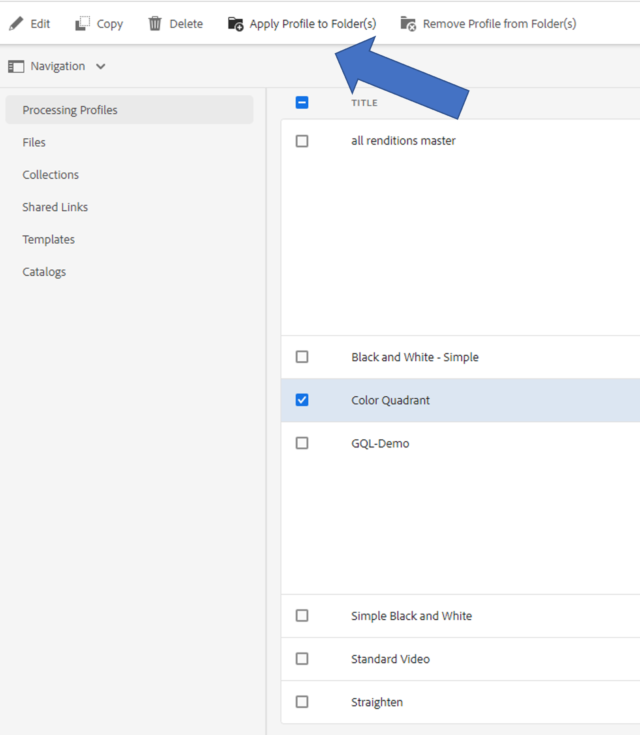This screenshot has height=735, width=640.
Task: Click the Delete trash can icon
Action: pos(155,23)
